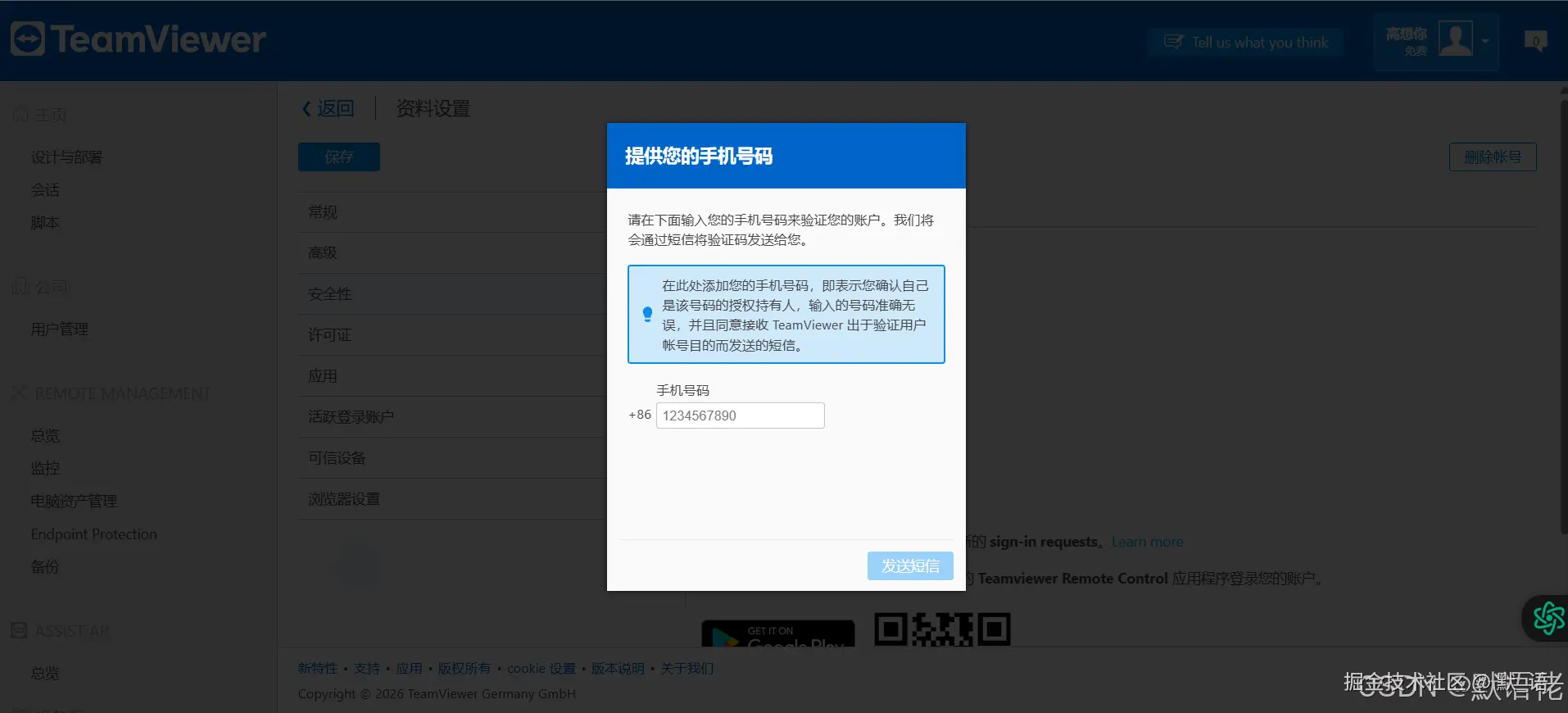Click the icon beside REMOTE MANAGEMENT
1568x713 pixels.
tap(20, 393)
